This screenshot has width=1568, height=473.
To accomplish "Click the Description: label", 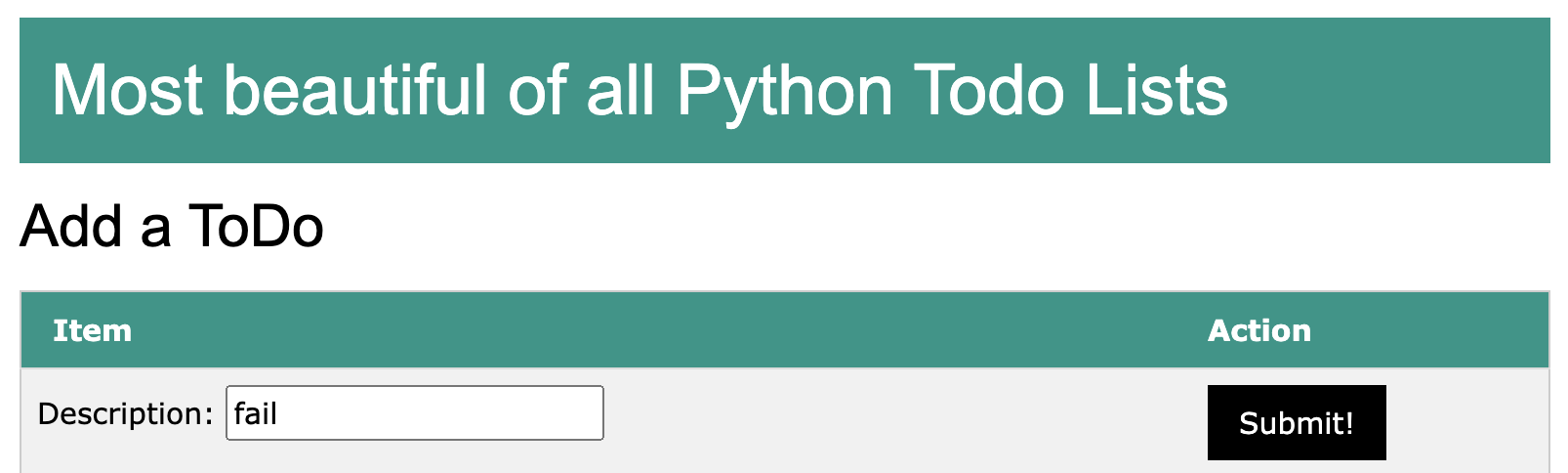I will coord(125,413).
